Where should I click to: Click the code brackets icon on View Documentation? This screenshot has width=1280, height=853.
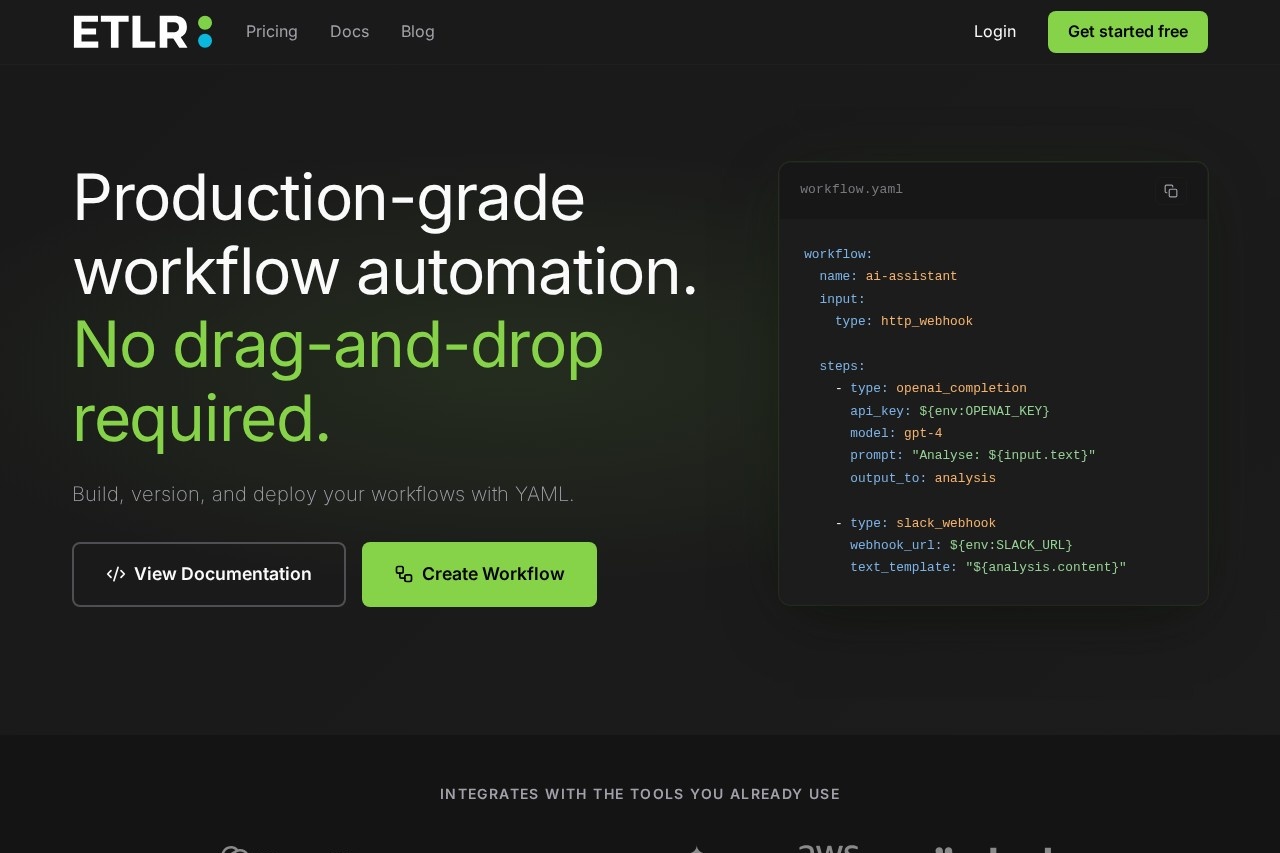coord(116,574)
